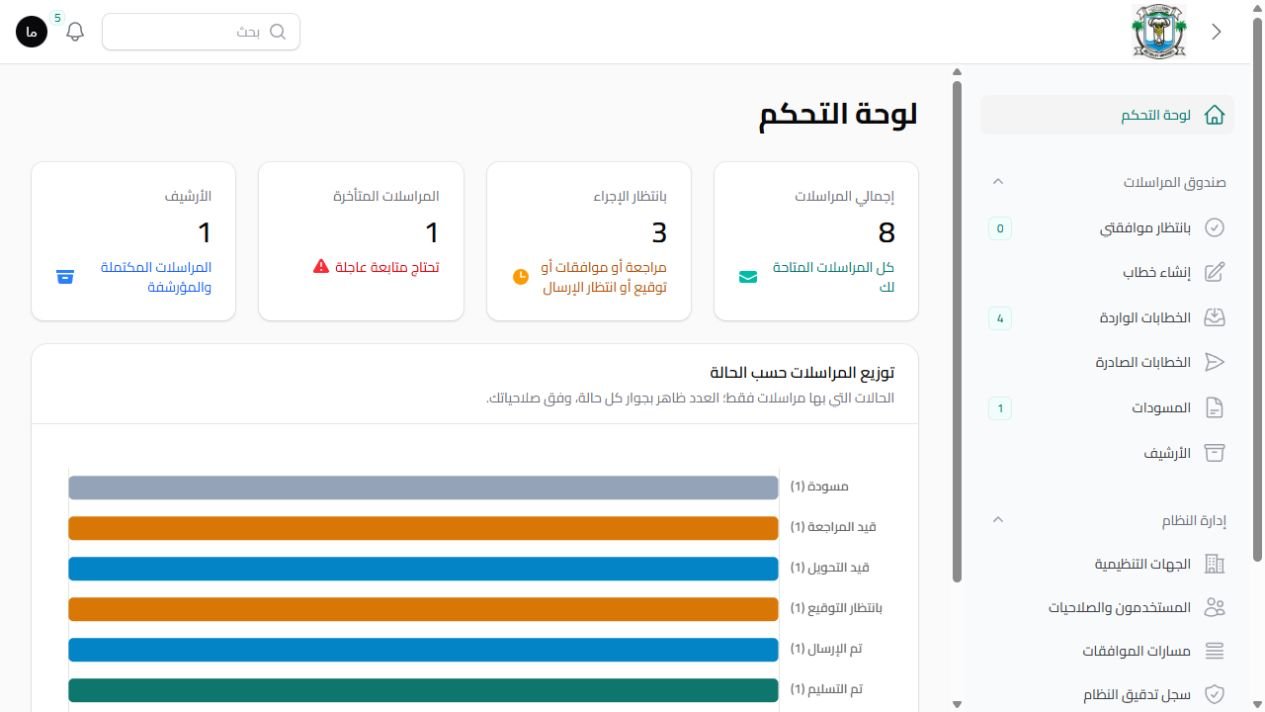
Task: Click the building icon for الجهات التنظيمية
Action: pyautogui.click(x=1214, y=564)
